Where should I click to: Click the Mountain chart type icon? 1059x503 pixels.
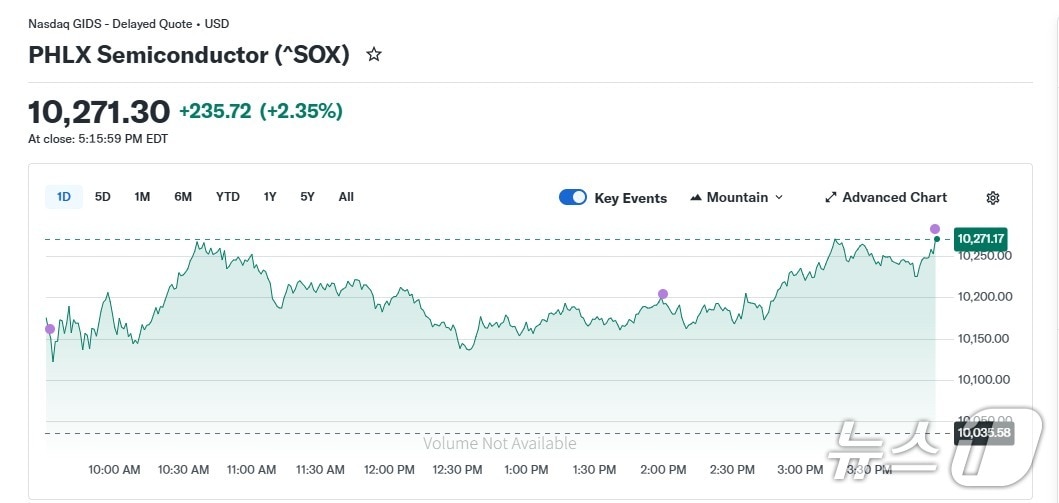697,198
